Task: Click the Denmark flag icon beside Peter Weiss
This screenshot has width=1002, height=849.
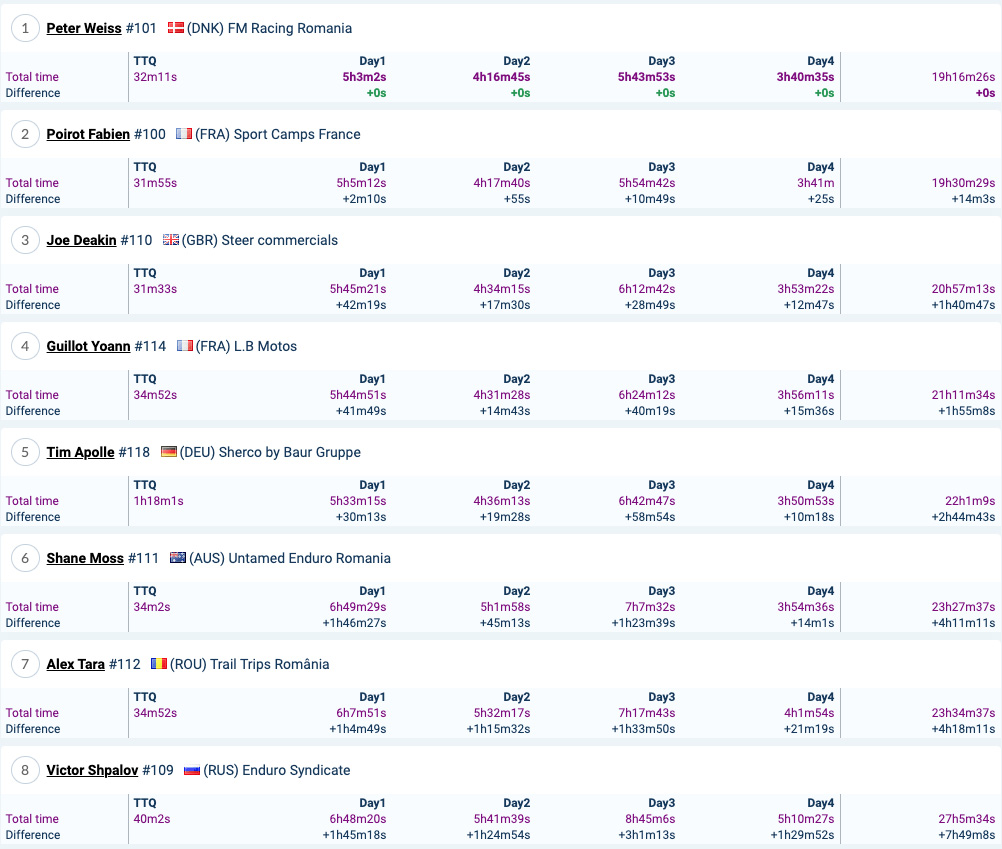Action: point(176,27)
